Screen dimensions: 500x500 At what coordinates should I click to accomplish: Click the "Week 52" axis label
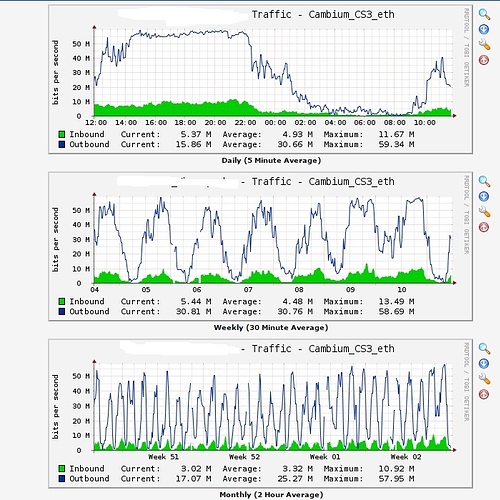click(x=244, y=457)
